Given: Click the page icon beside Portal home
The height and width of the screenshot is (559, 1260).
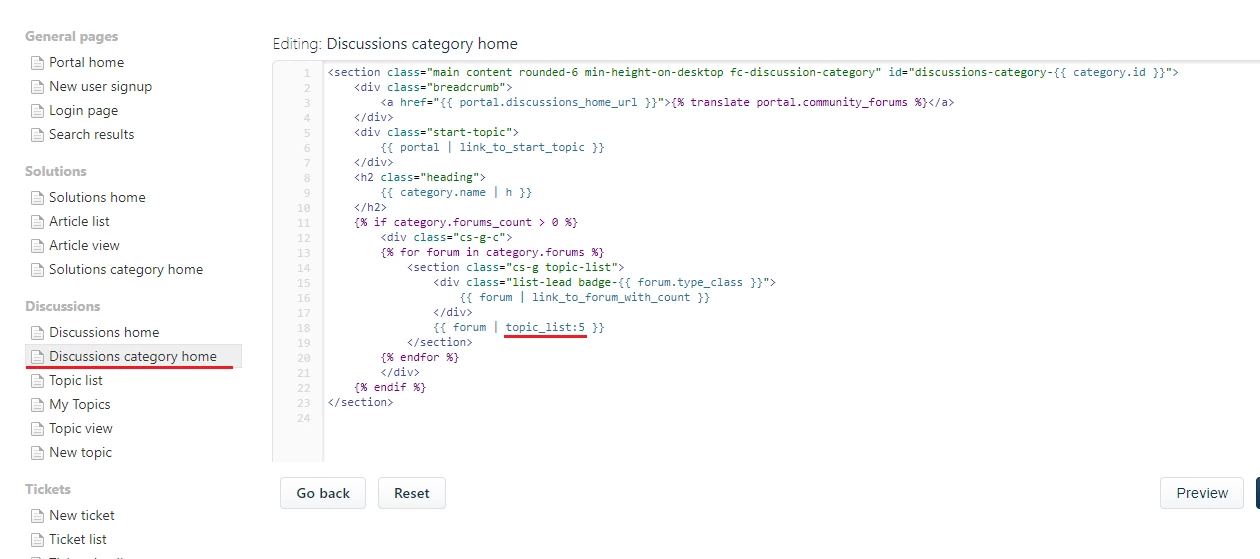Looking at the screenshot, I should tap(38, 63).
